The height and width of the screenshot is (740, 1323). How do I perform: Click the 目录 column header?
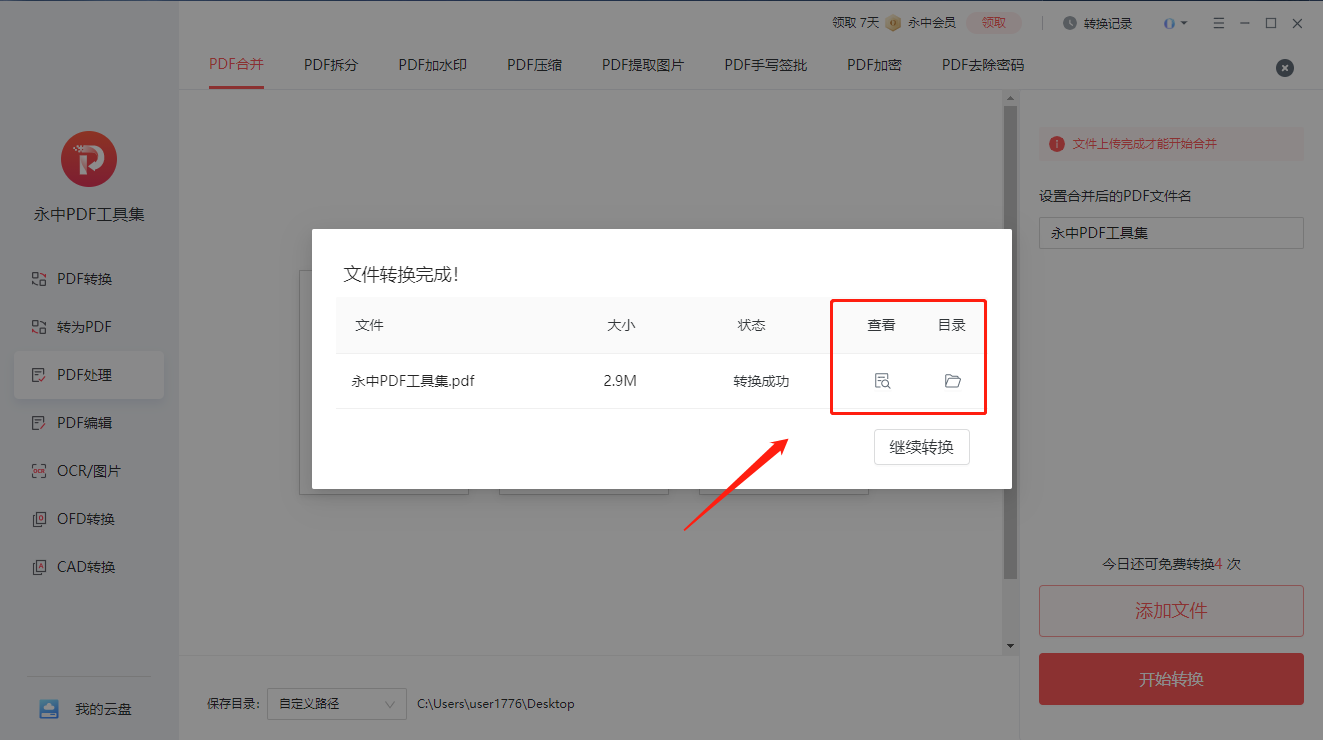[x=952, y=325]
